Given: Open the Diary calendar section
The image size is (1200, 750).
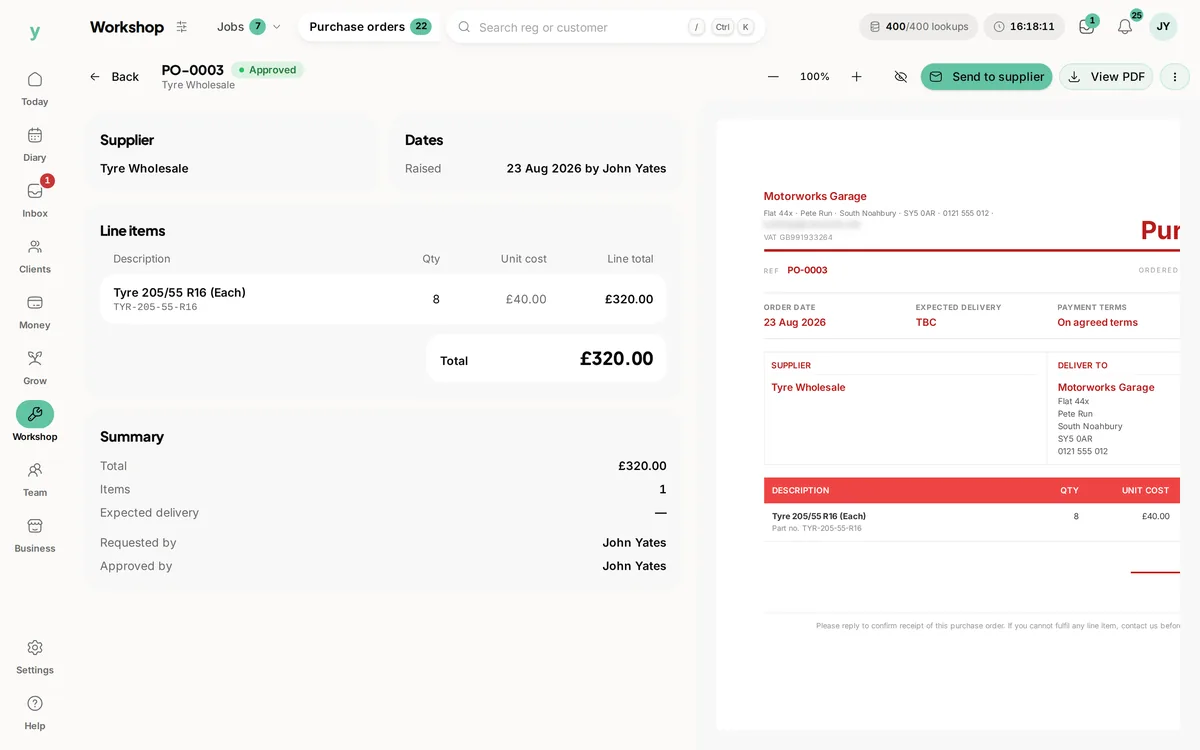Looking at the screenshot, I should [35, 144].
